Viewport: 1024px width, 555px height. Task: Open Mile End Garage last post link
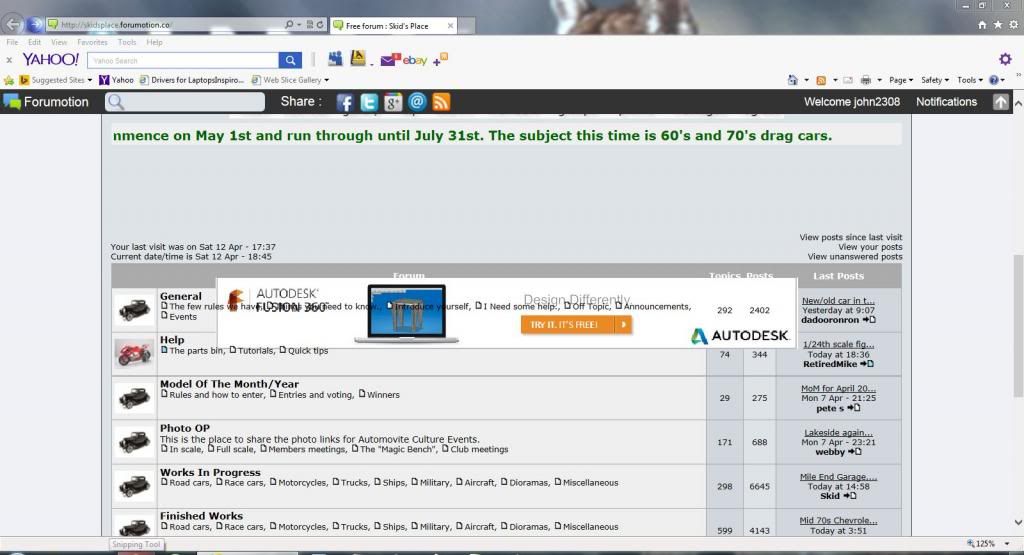pyautogui.click(x=838, y=477)
